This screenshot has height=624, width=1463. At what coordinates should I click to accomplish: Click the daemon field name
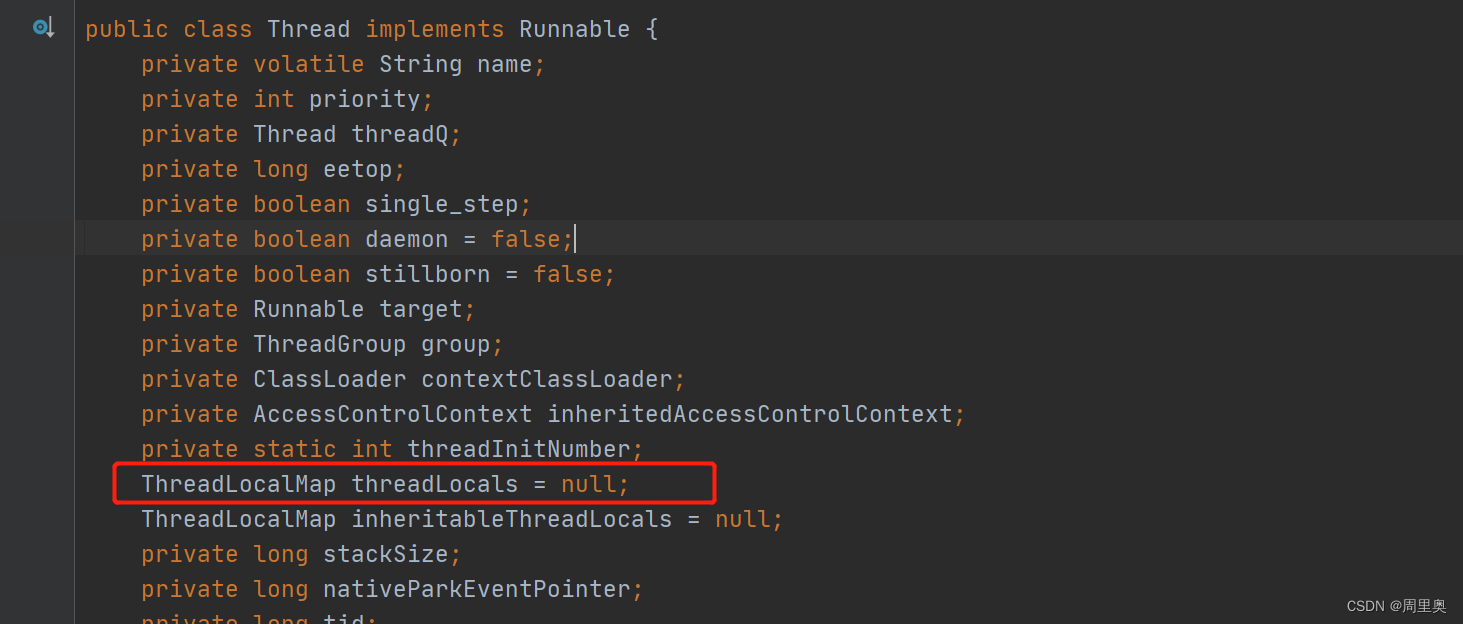406,239
